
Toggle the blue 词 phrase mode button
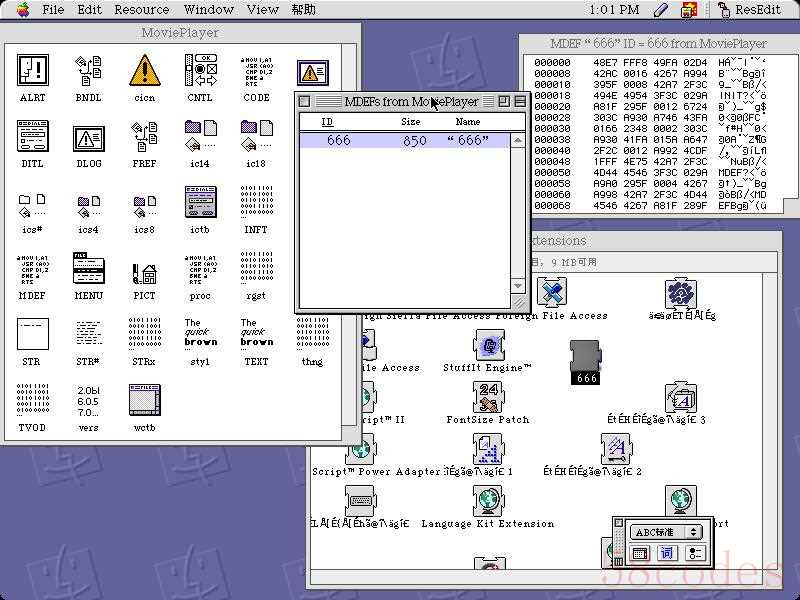668,553
